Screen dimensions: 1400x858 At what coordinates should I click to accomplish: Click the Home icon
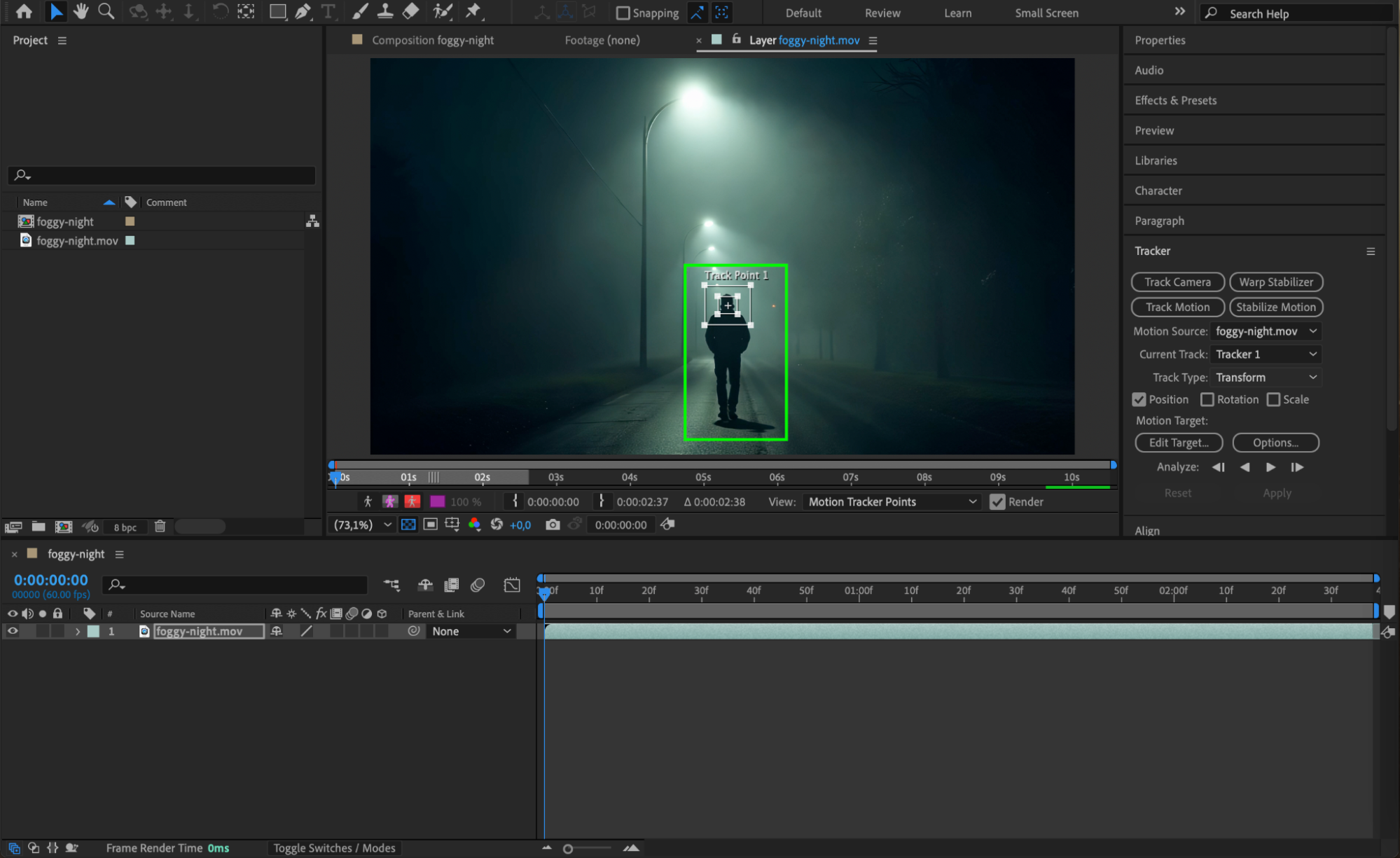point(24,11)
